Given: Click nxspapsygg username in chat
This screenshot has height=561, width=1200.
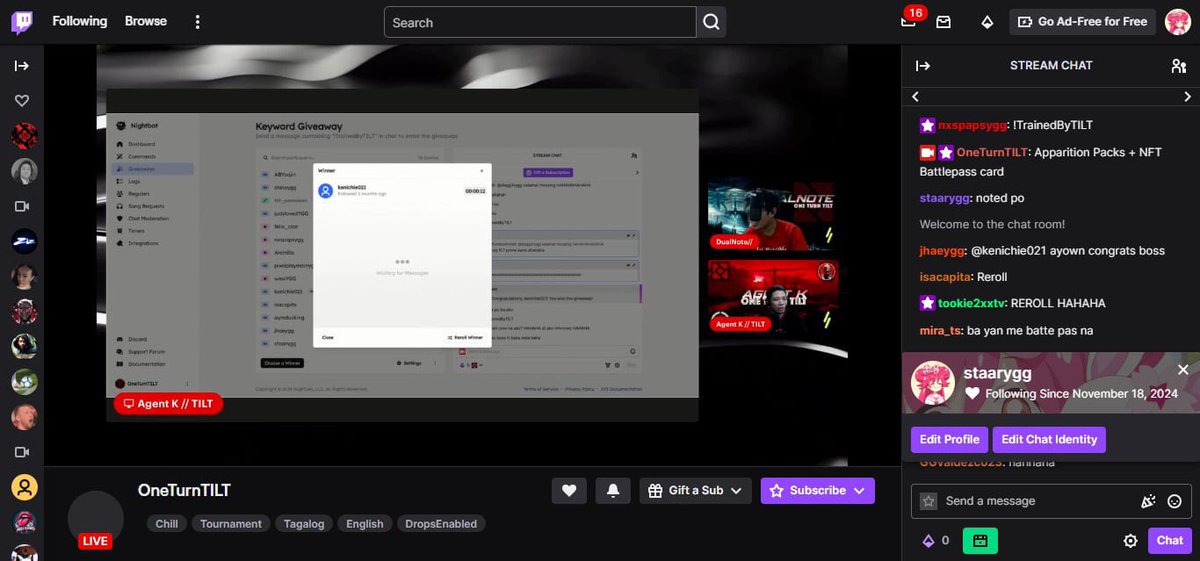Looking at the screenshot, I should pyautogui.click(x=972, y=126).
